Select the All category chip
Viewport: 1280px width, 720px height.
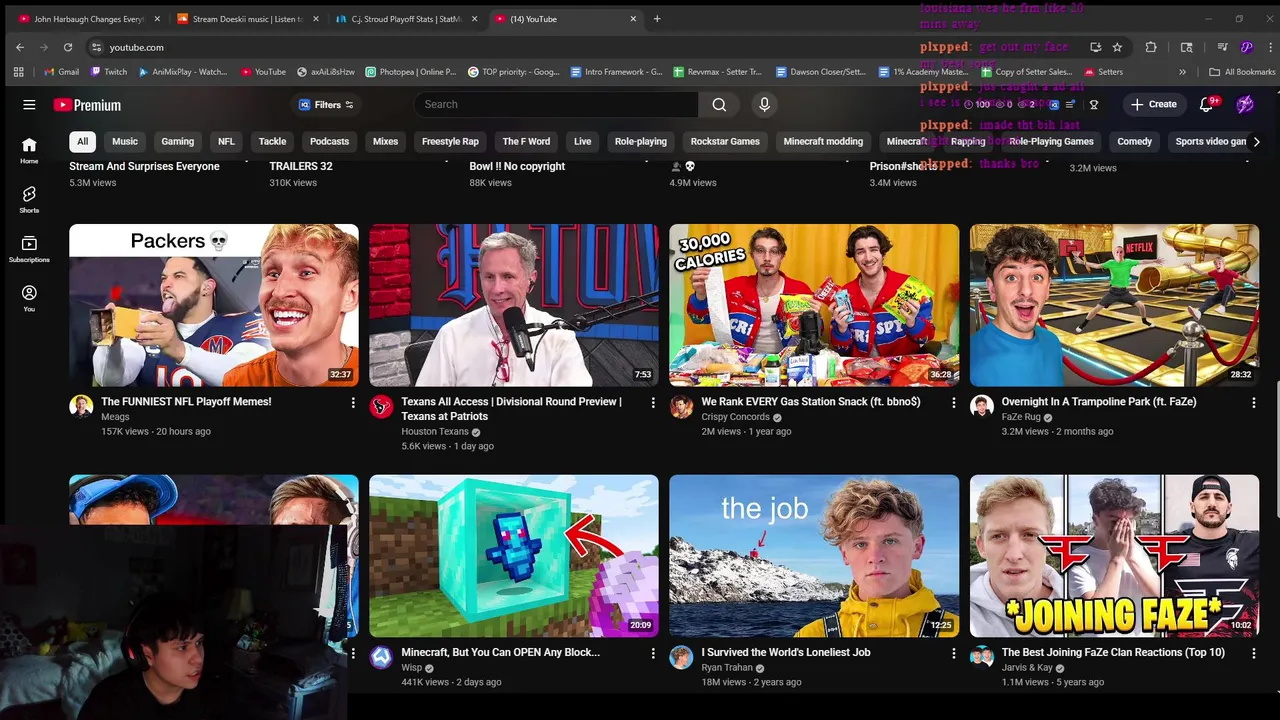point(82,141)
